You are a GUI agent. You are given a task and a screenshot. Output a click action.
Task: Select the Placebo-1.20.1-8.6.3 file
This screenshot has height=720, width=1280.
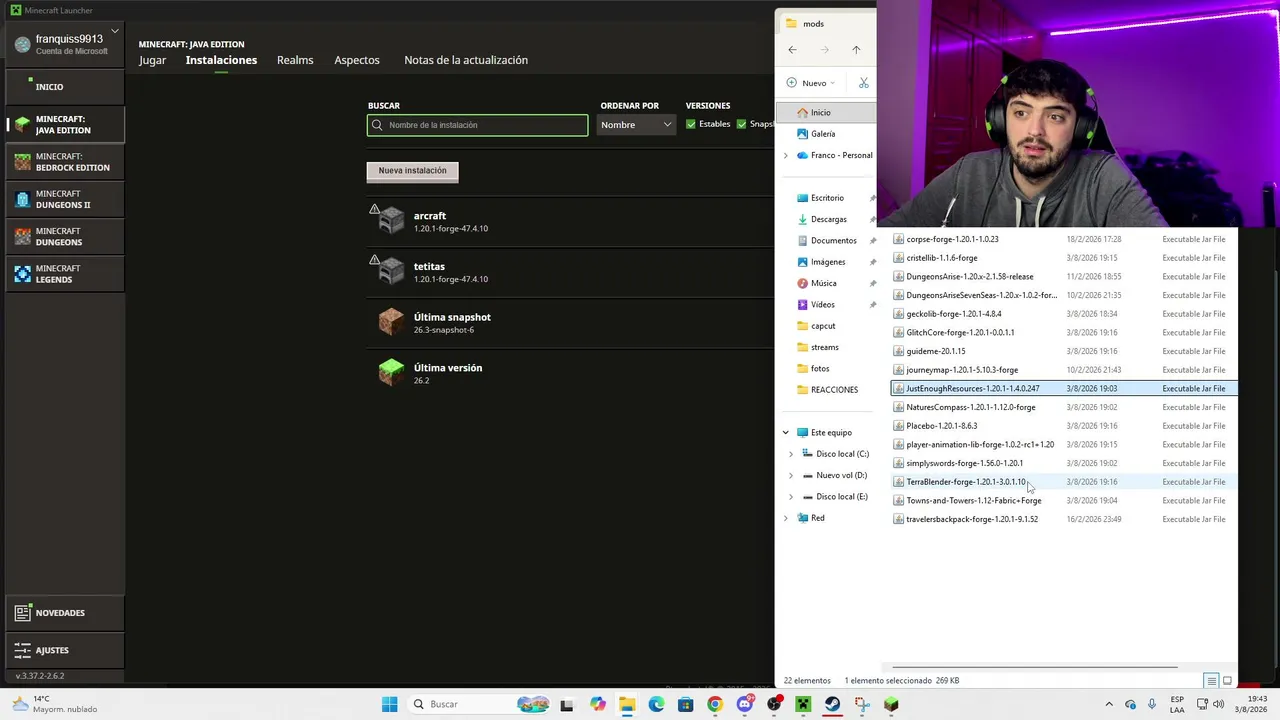1064,426
